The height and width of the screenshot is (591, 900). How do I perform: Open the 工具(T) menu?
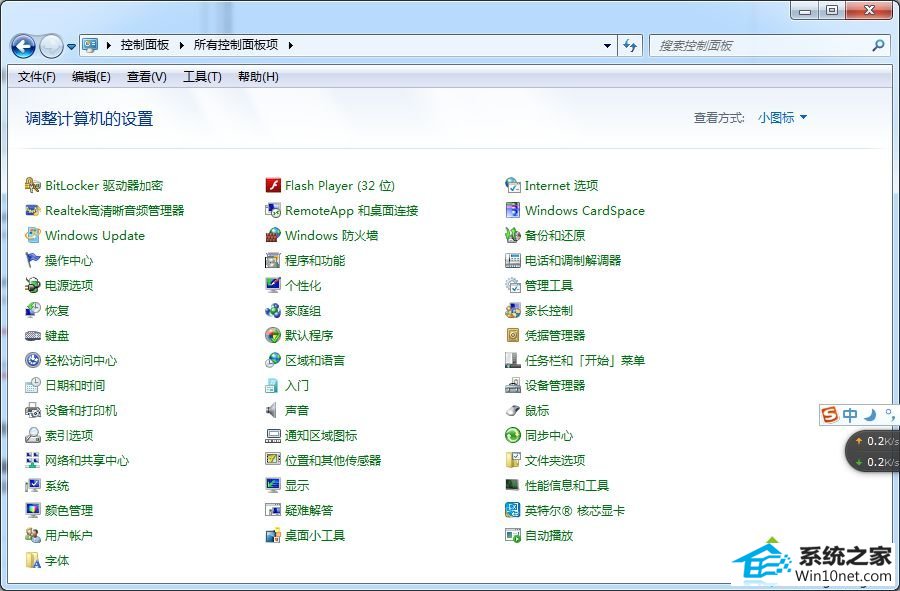[x=202, y=77]
